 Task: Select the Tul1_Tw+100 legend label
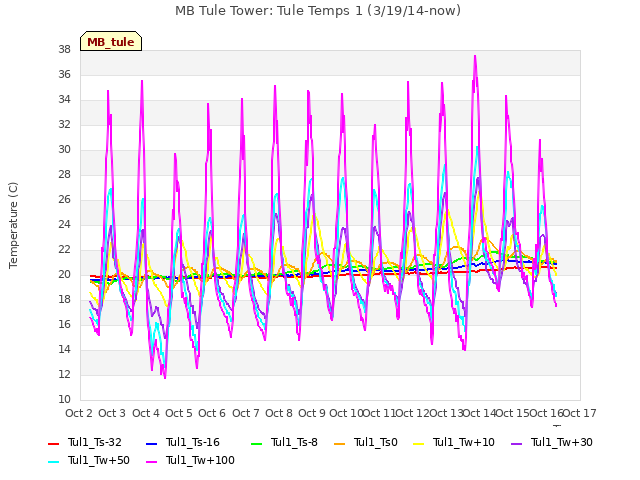click(200, 460)
